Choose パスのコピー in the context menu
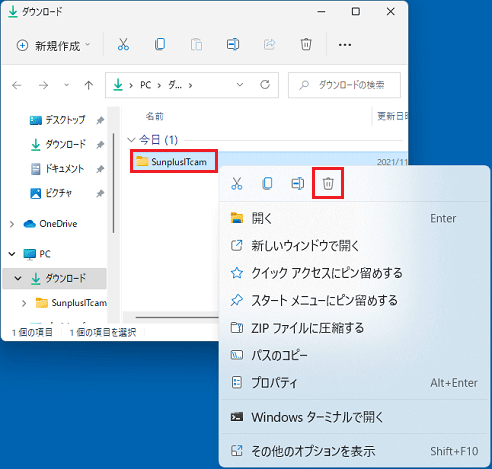492x469 pixels. point(354,355)
